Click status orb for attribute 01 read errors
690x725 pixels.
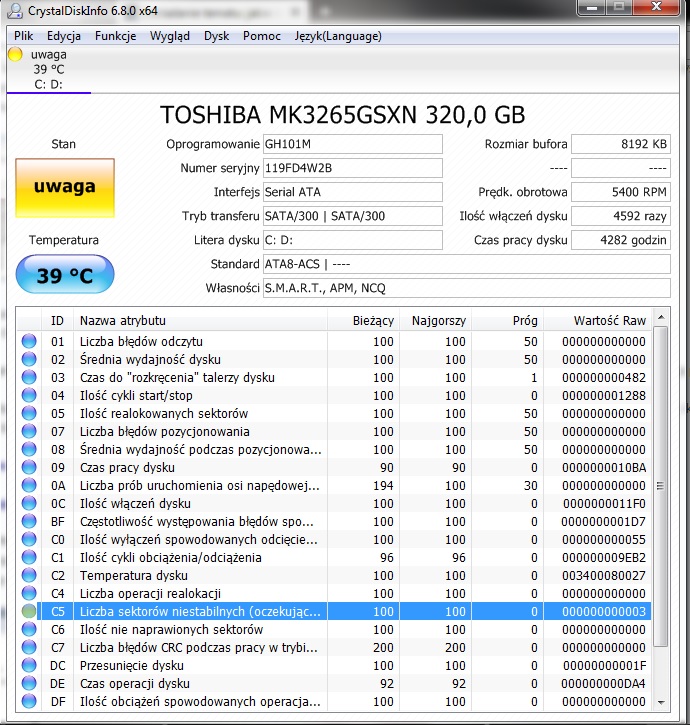[29, 341]
